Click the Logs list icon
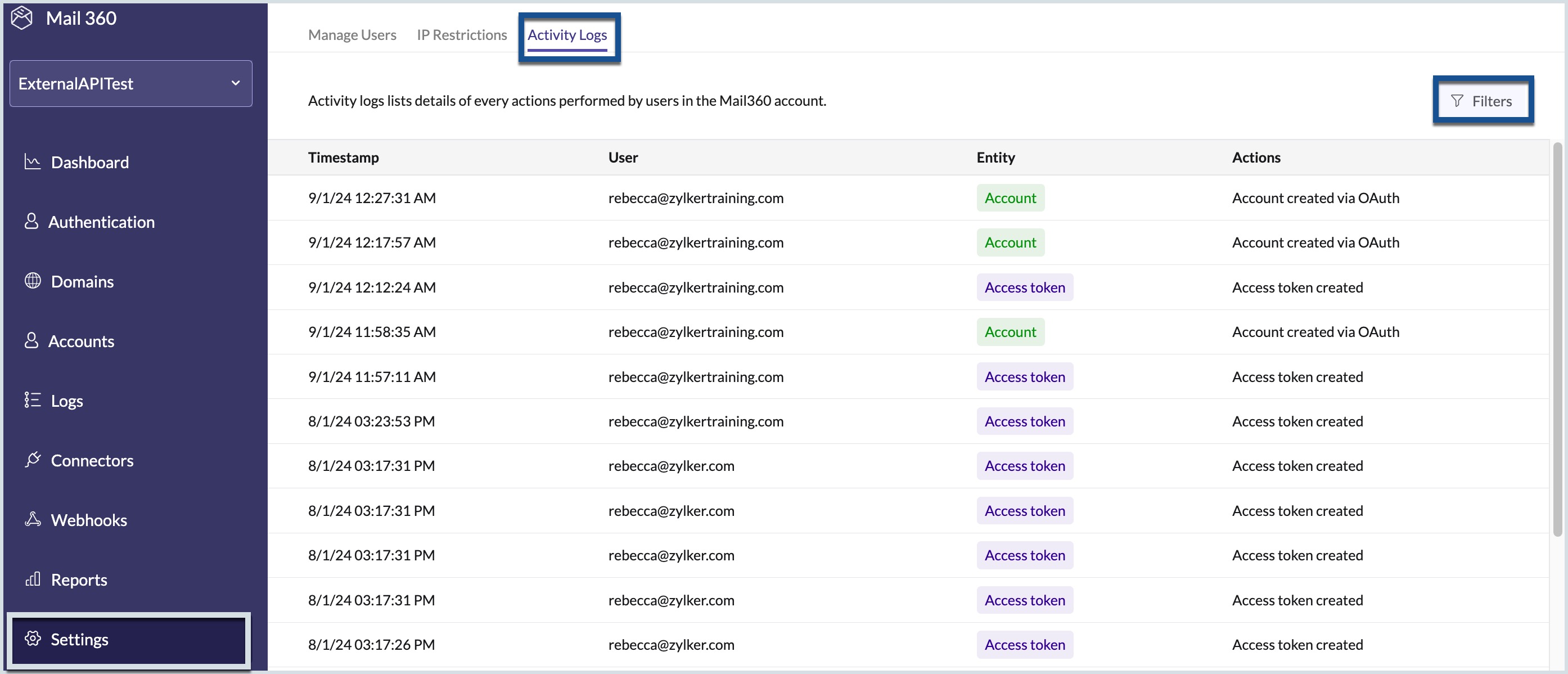This screenshot has height=674, width=1568. pyautogui.click(x=32, y=400)
